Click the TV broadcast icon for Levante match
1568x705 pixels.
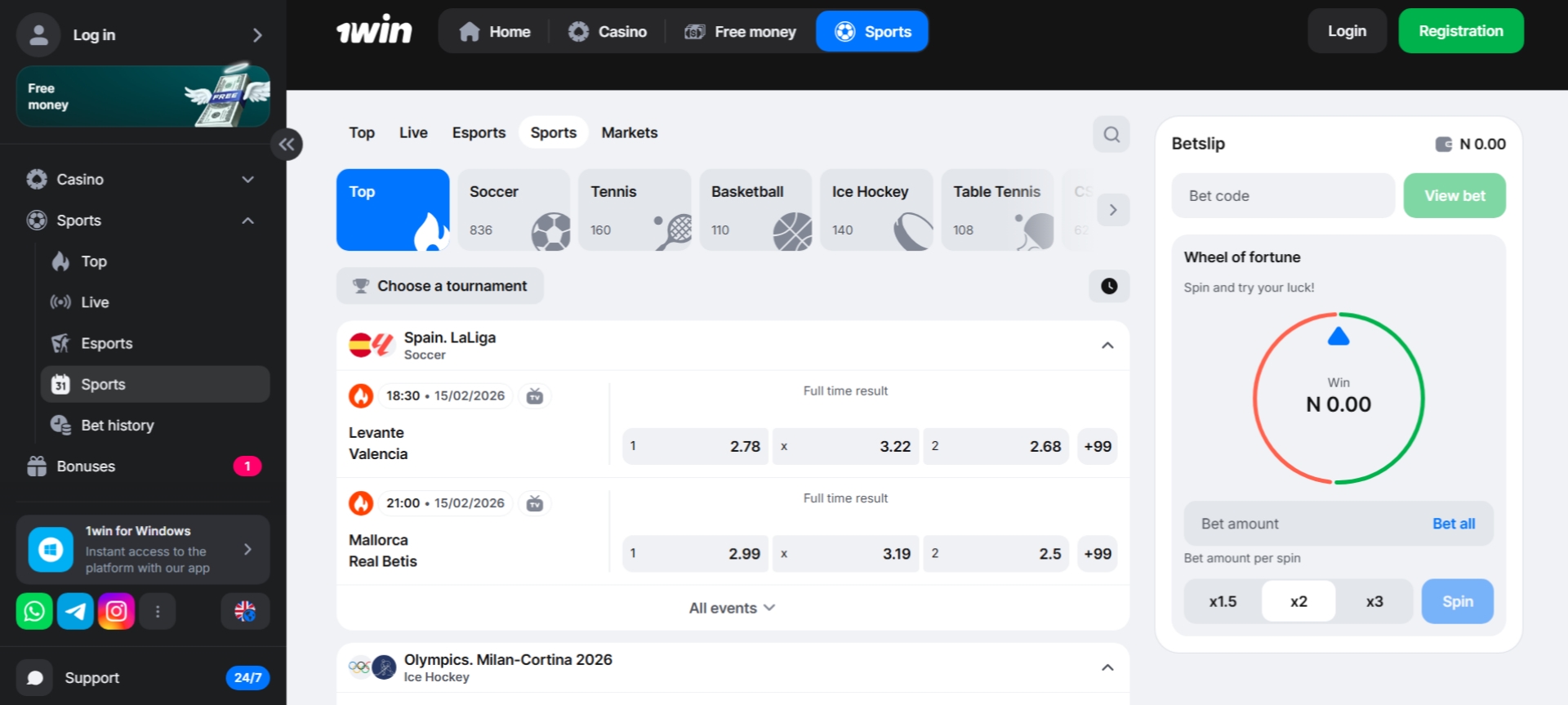(535, 396)
